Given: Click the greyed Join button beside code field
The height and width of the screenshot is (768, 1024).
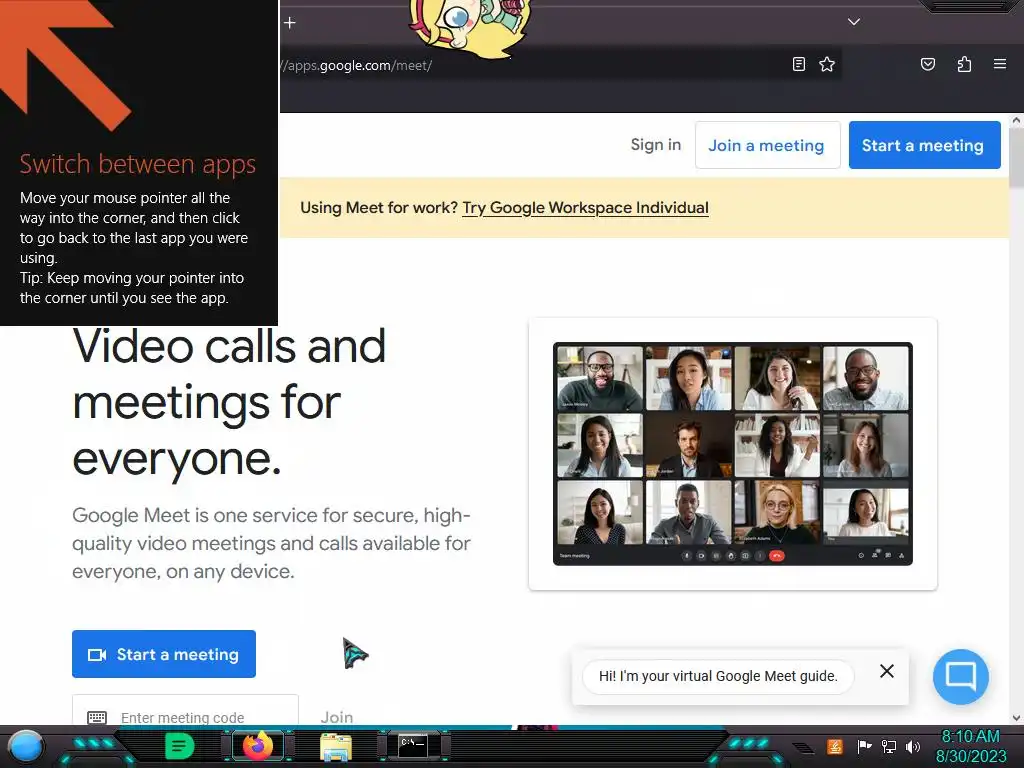Looking at the screenshot, I should (336, 717).
